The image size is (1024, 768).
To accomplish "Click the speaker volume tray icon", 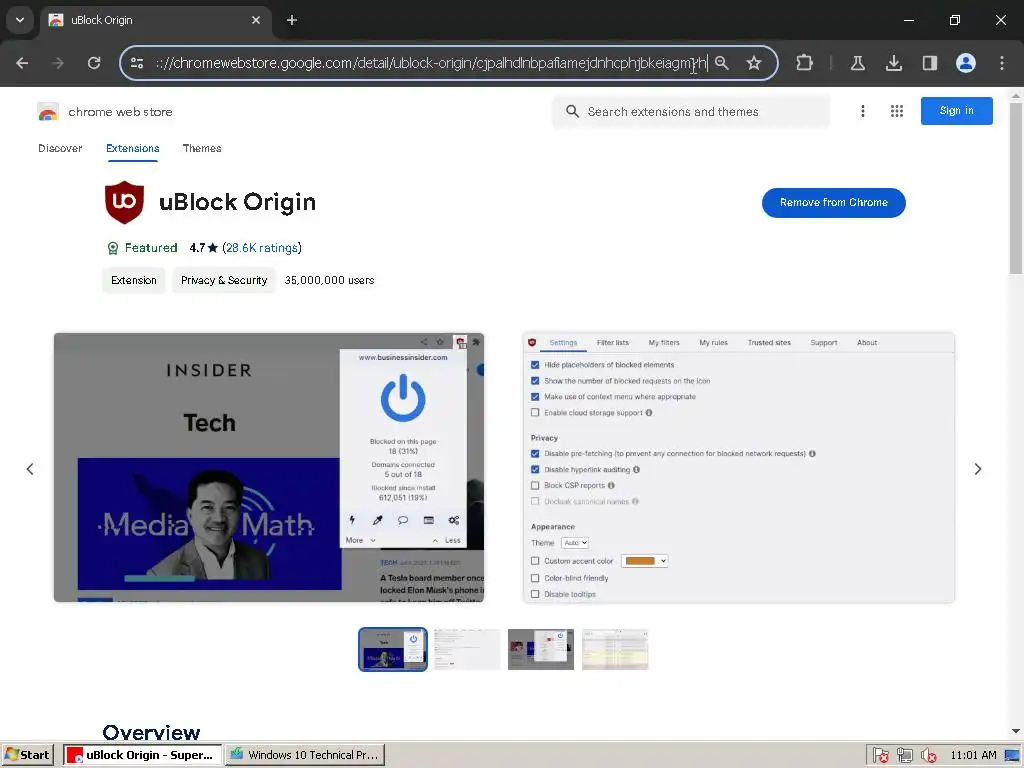I will pos(928,756).
